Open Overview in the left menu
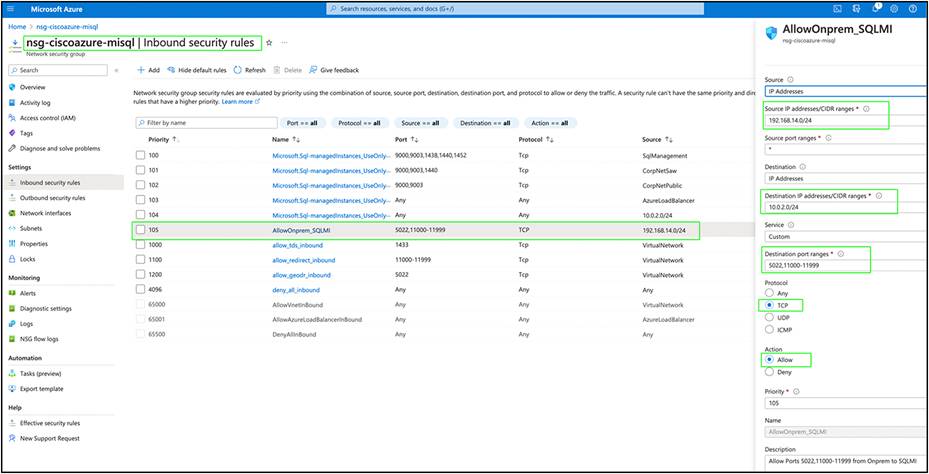929x474 pixels. click(33, 87)
